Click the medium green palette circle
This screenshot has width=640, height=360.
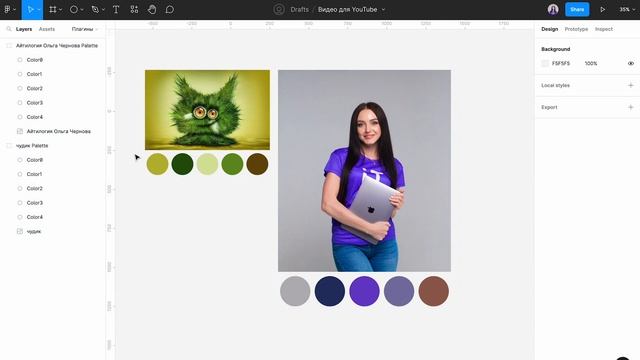[x=232, y=164]
